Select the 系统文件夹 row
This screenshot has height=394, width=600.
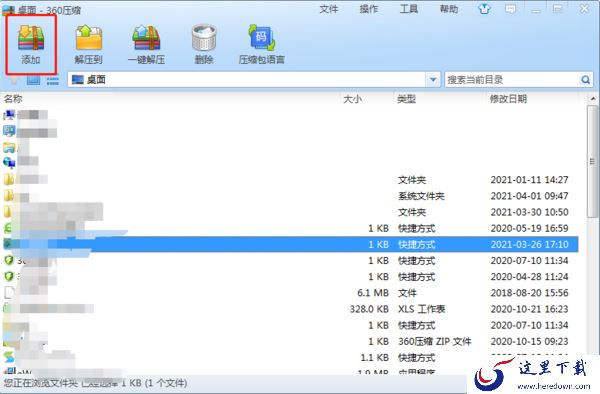[290, 196]
